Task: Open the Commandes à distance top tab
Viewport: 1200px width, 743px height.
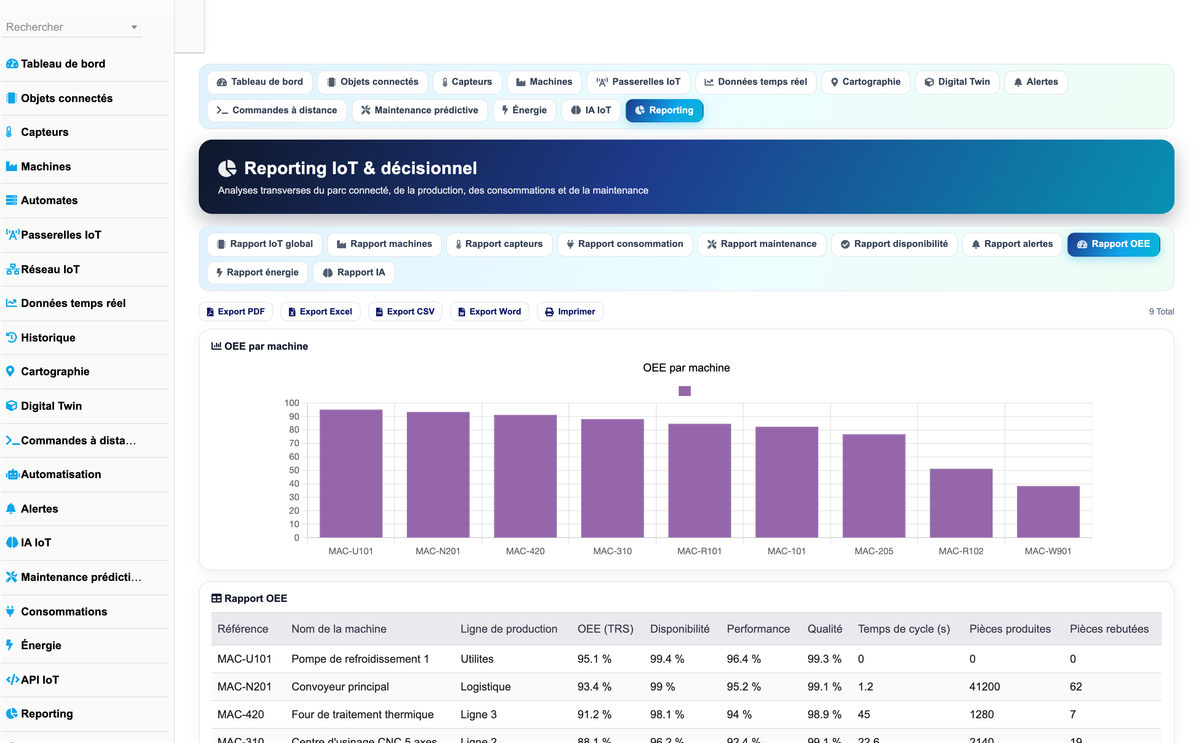Action: [277, 110]
